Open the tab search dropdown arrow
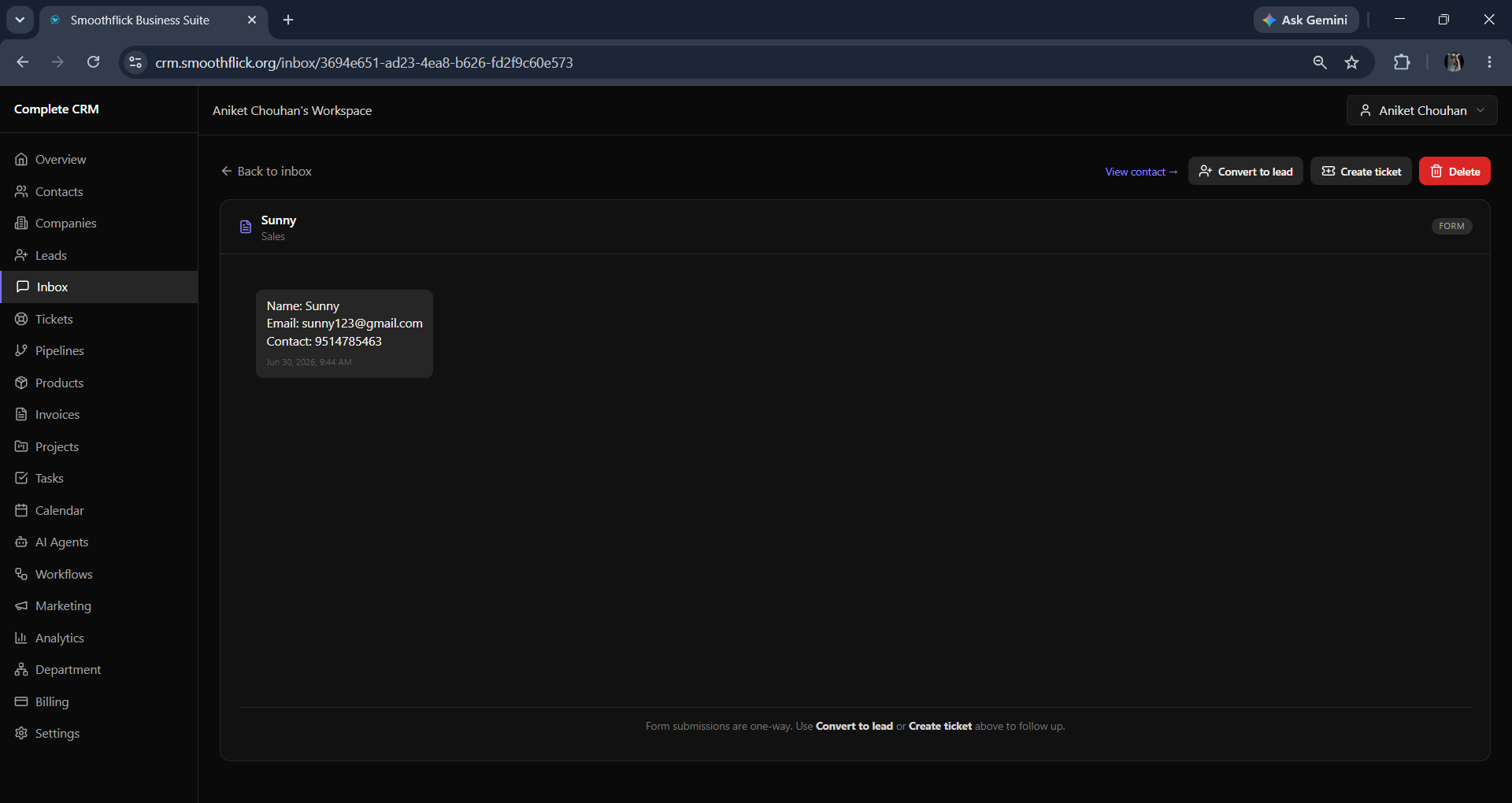 tap(20, 20)
